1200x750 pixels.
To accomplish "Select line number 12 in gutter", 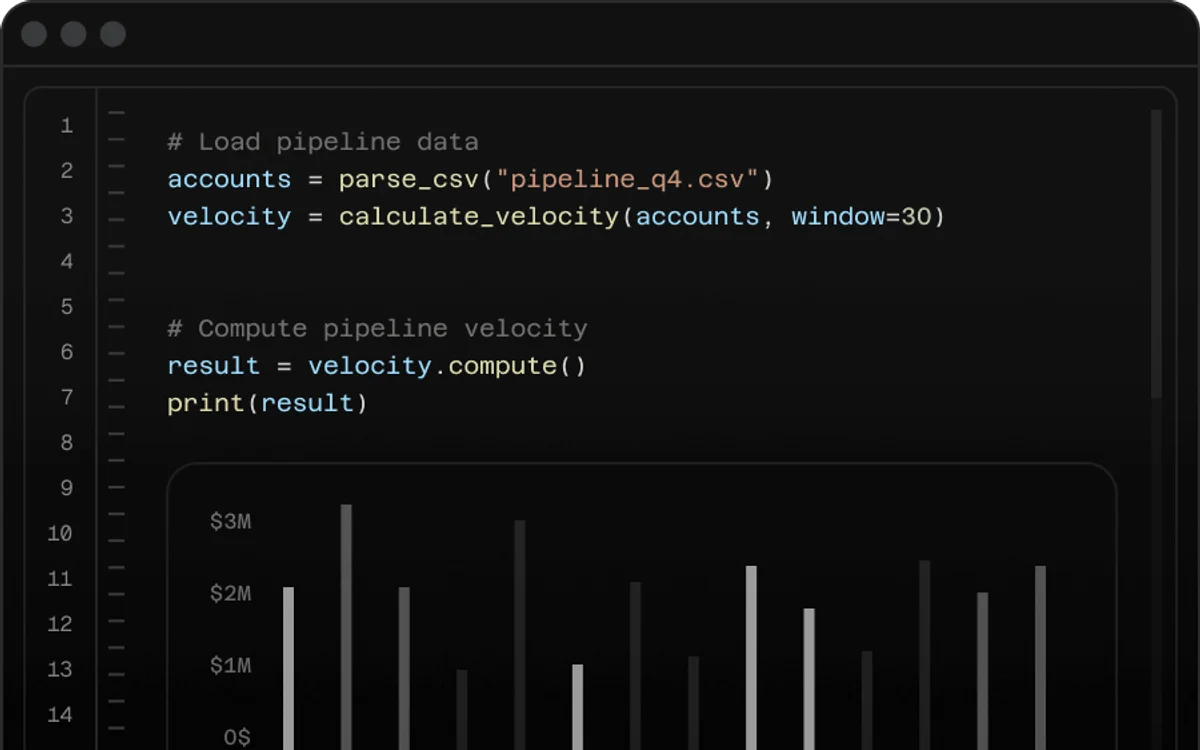I will (x=60, y=624).
